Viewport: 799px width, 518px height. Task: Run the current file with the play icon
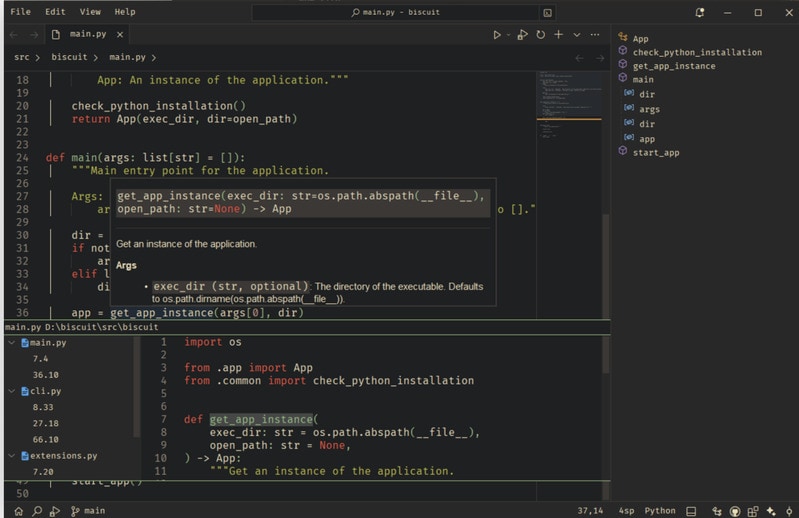pos(497,35)
